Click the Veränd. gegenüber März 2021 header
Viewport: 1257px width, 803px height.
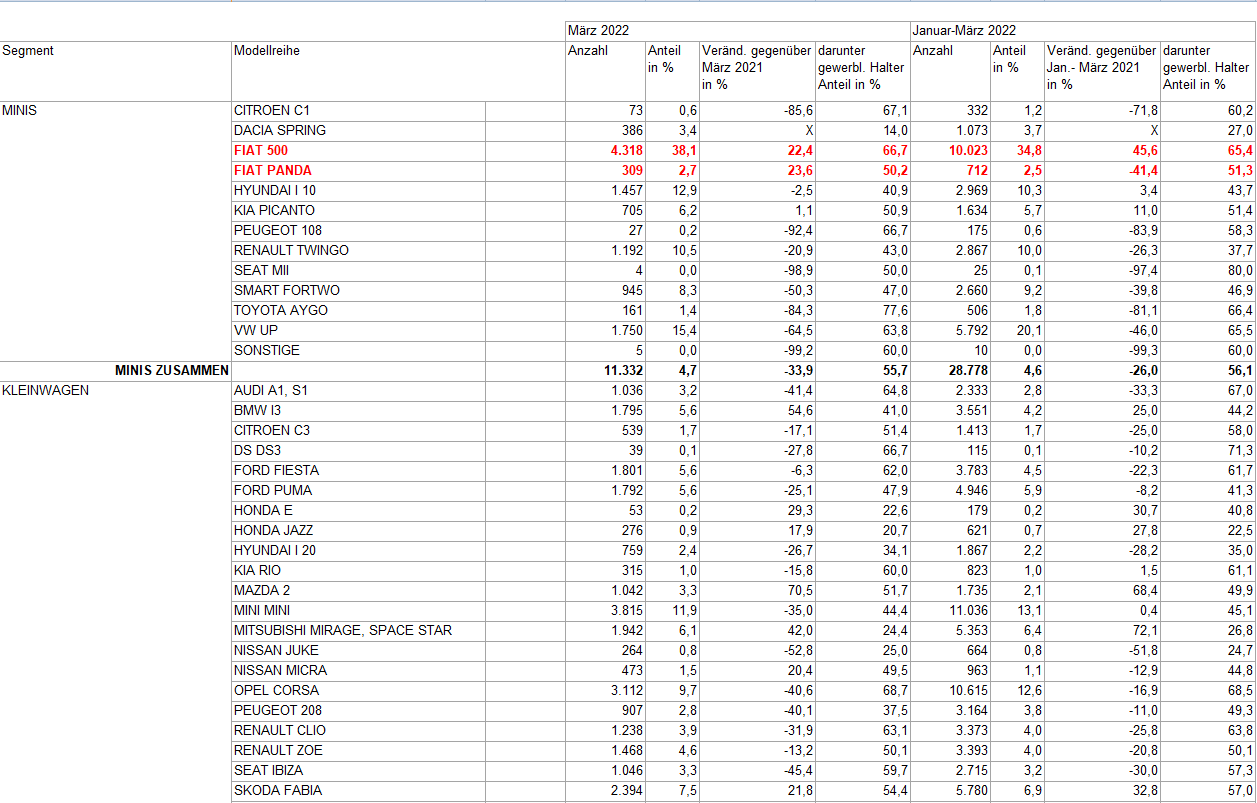(x=756, y=67)
